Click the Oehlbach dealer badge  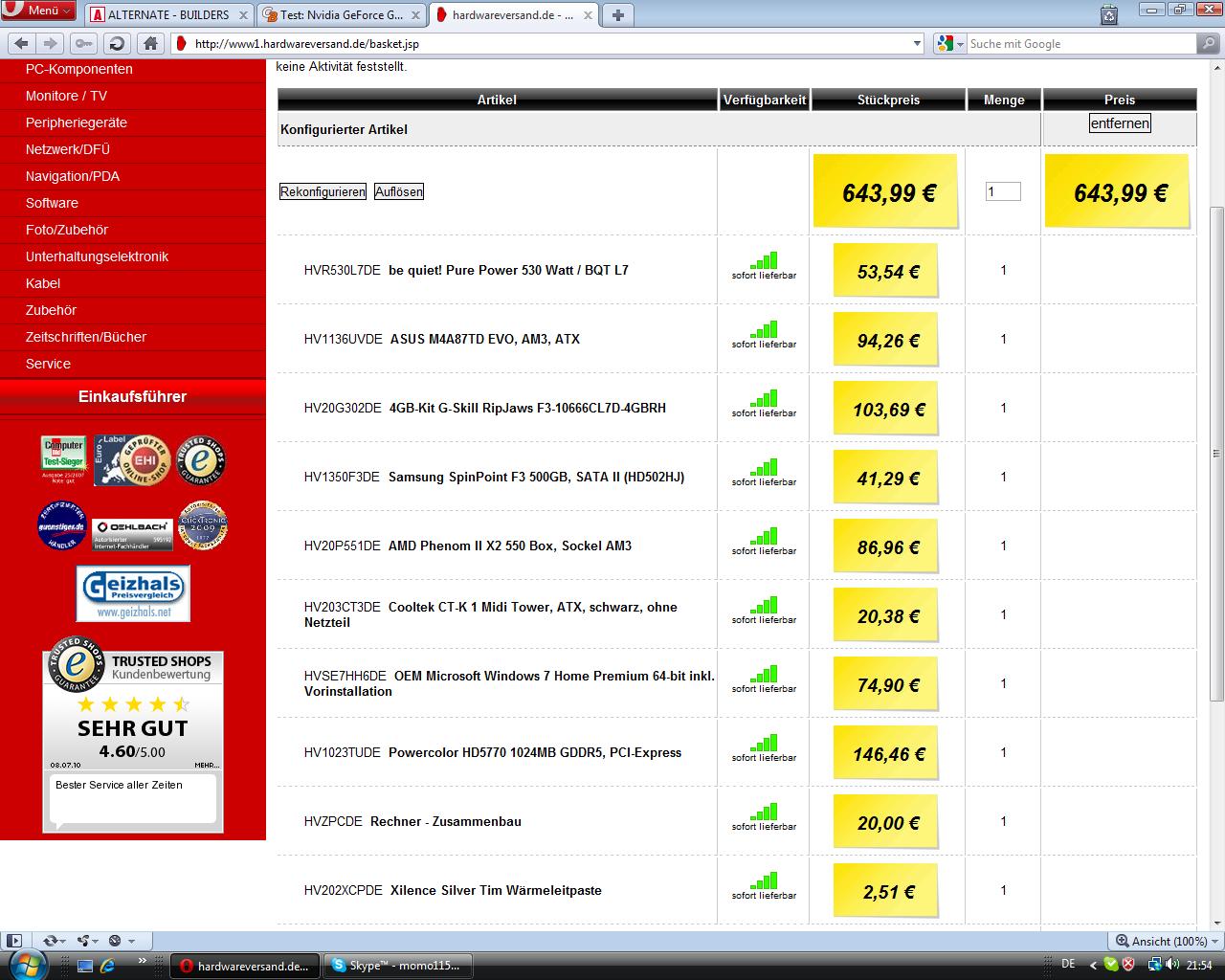click(132, 533)
